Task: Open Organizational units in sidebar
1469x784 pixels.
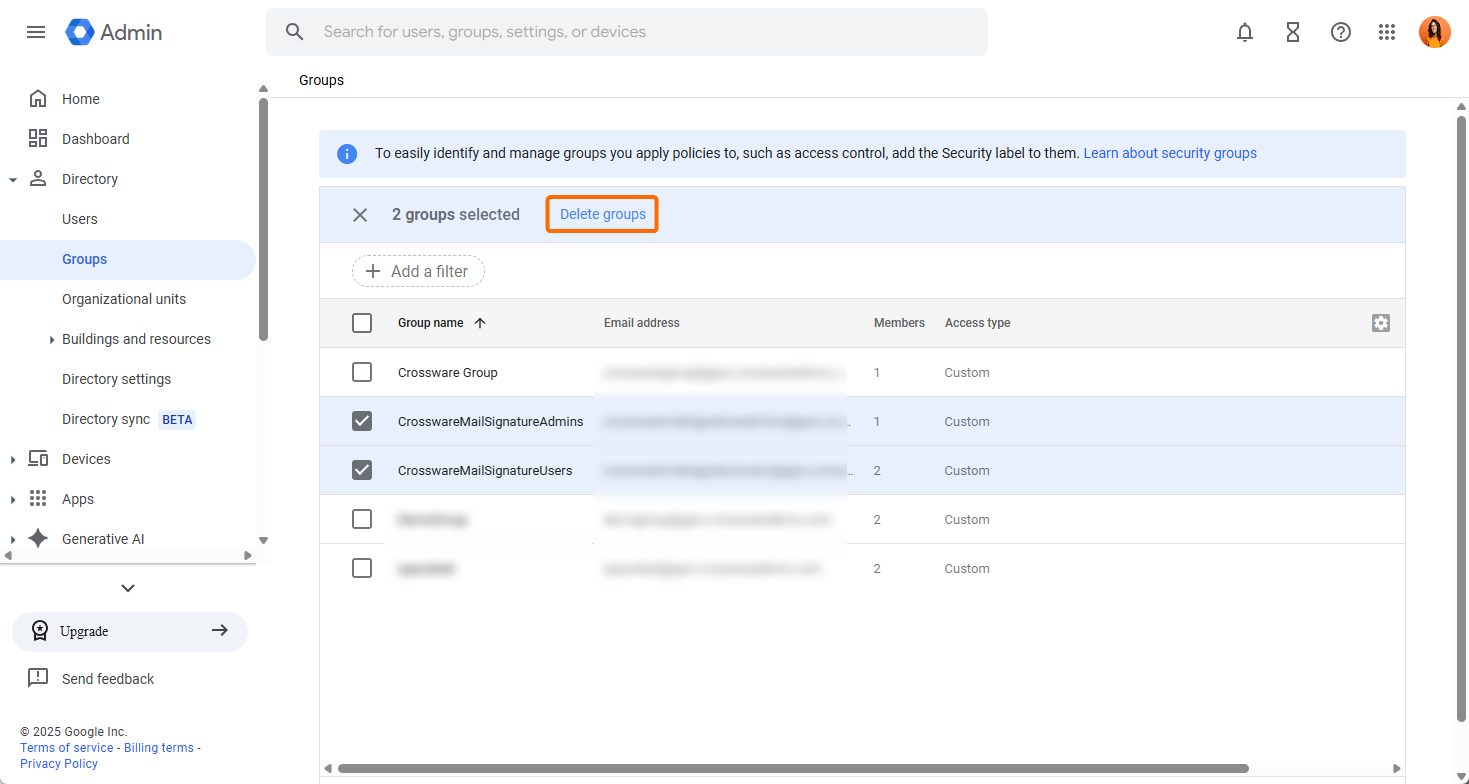Action: [x=124, y=299]
